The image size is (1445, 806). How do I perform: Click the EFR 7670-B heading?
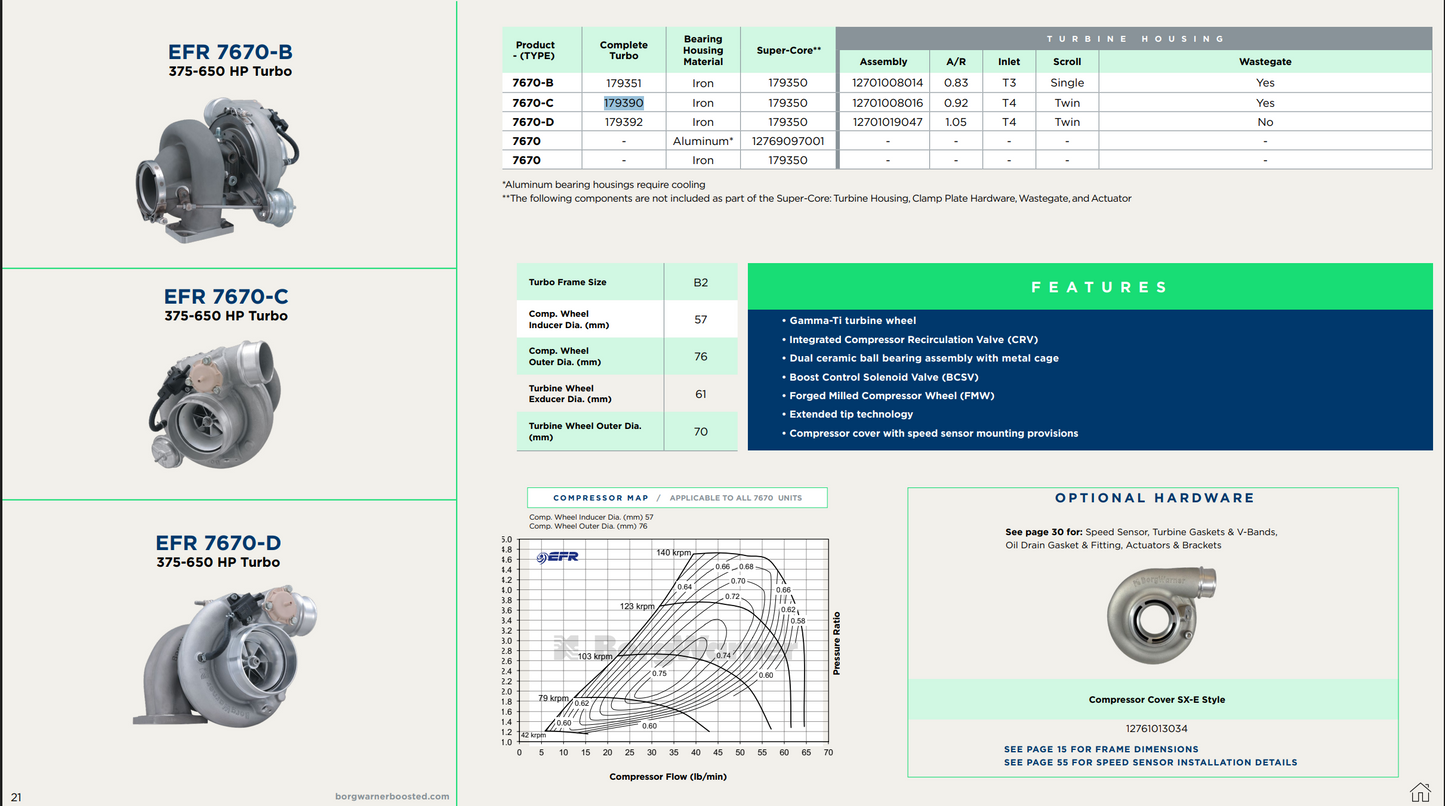point(230,52)
